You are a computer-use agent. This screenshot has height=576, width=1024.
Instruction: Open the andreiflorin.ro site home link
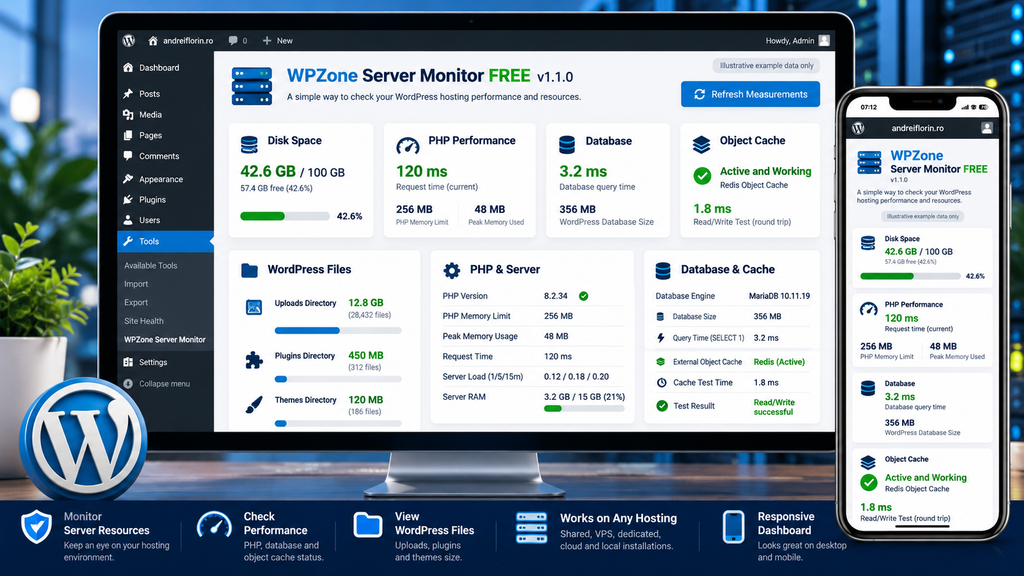[x=180, y=40]
